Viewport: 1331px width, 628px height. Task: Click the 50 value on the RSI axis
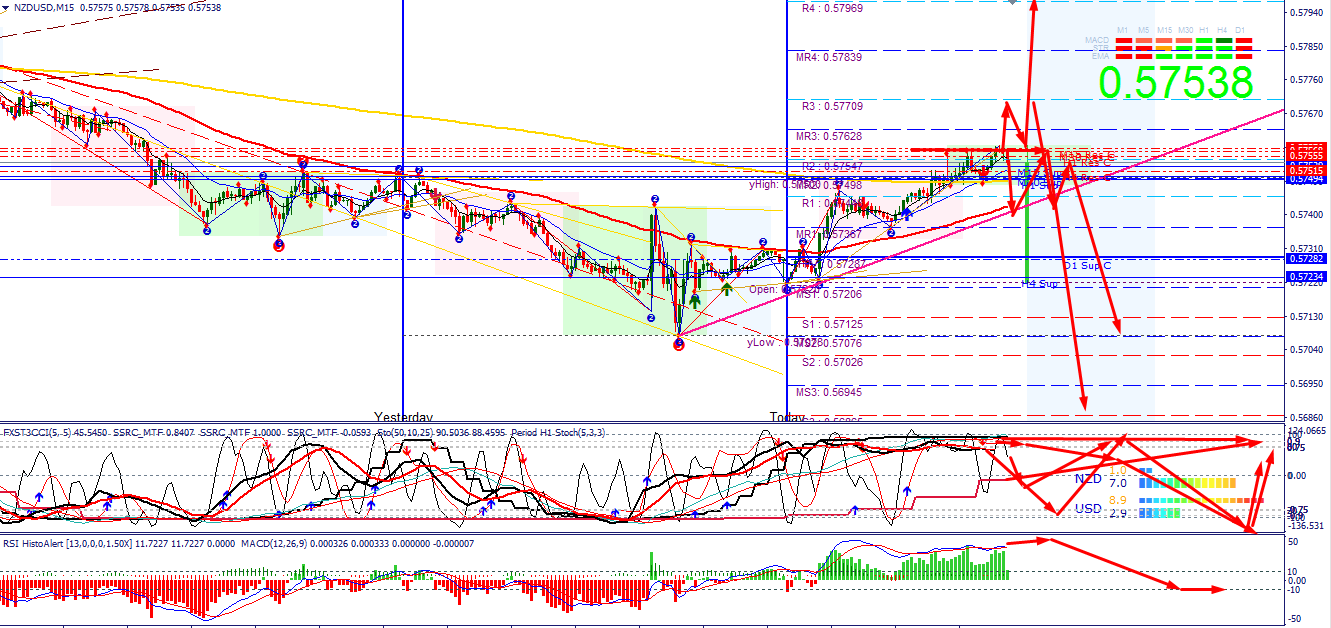(1293, 541)
